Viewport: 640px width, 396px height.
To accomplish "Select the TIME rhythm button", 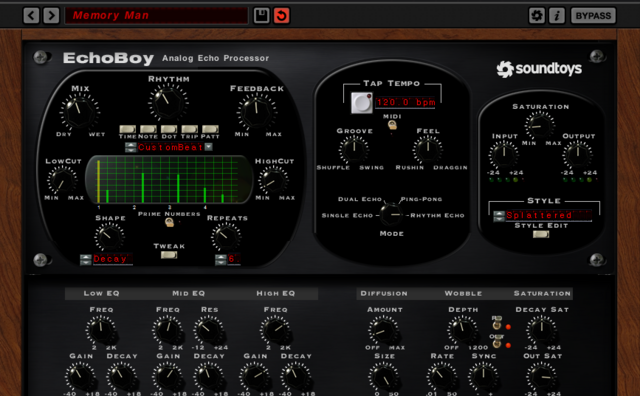I will (x=128, y=129).
